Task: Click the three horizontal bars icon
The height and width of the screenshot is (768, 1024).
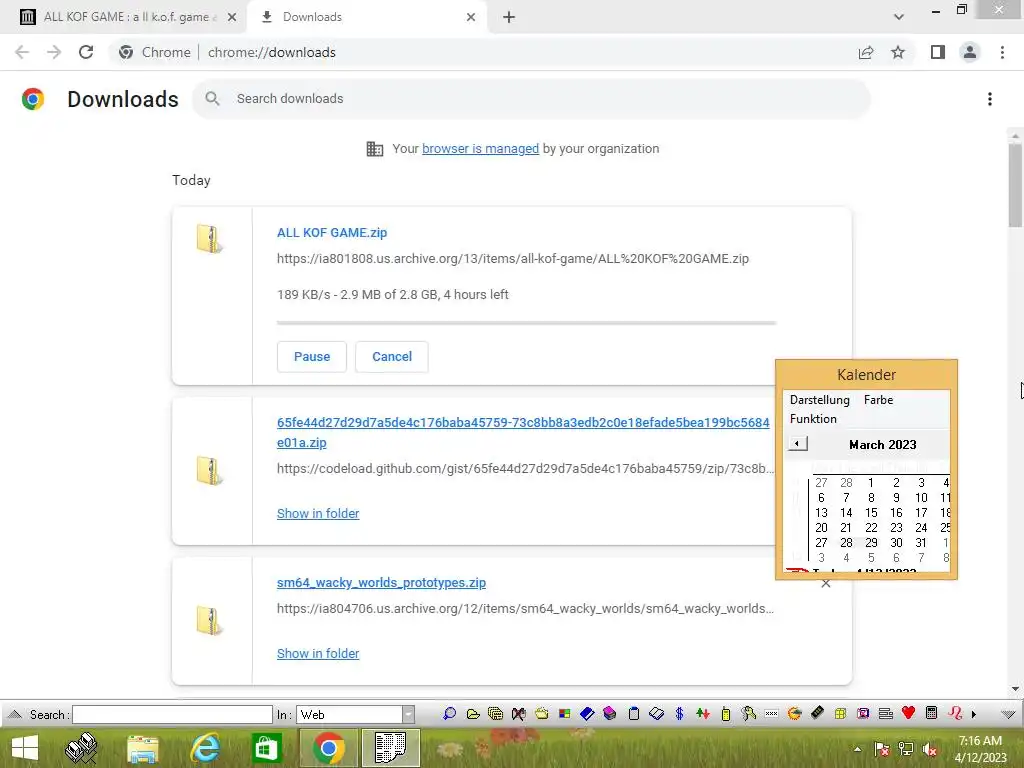Action: click(886, 714)
